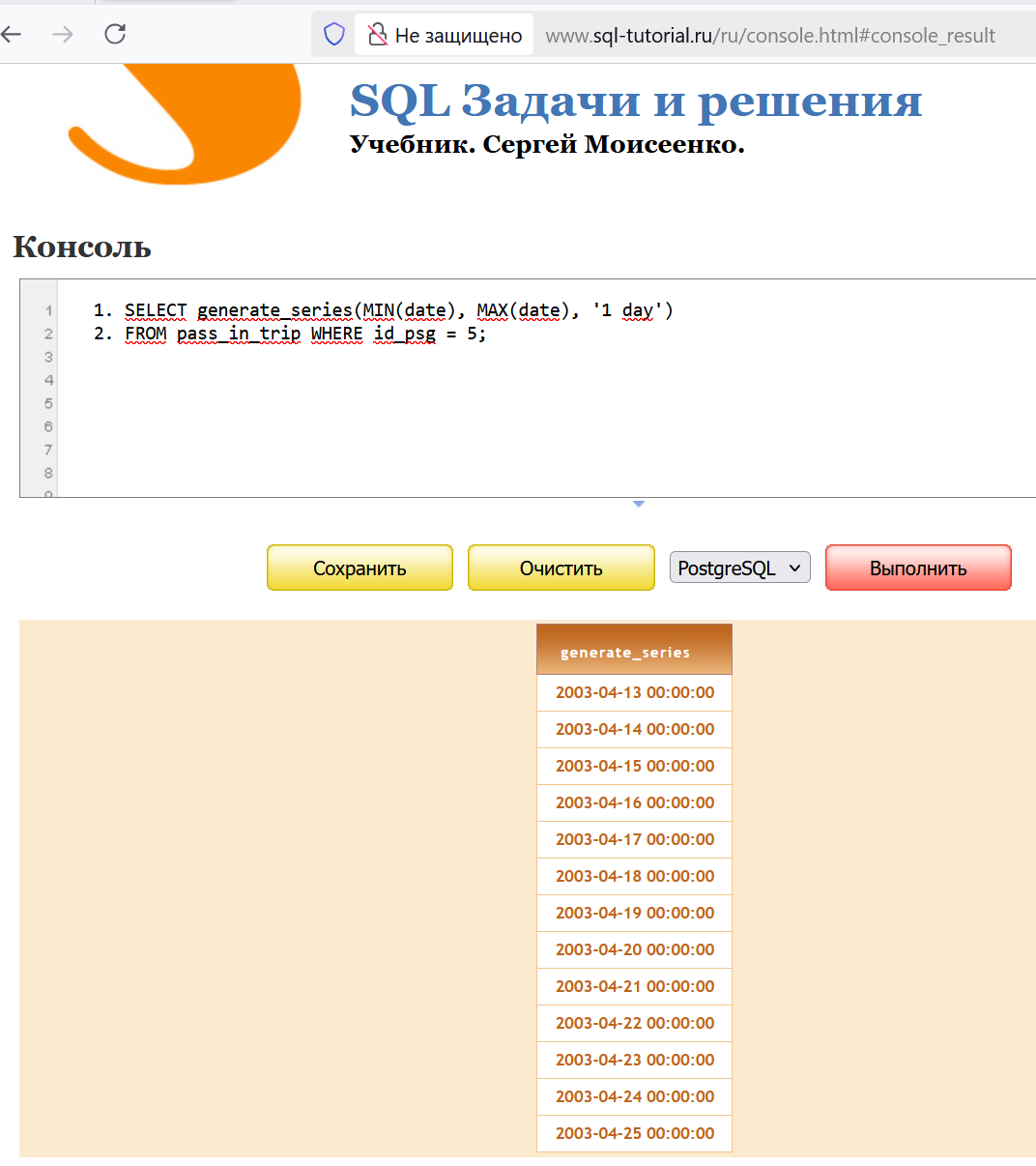Click the yellow 'Сохранить' button
The width and height of the screenshot is (1036, 1166).
360,568
